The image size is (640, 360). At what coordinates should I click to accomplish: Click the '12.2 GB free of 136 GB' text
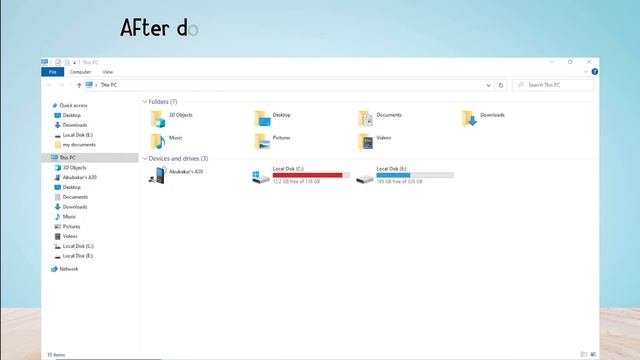296,182
